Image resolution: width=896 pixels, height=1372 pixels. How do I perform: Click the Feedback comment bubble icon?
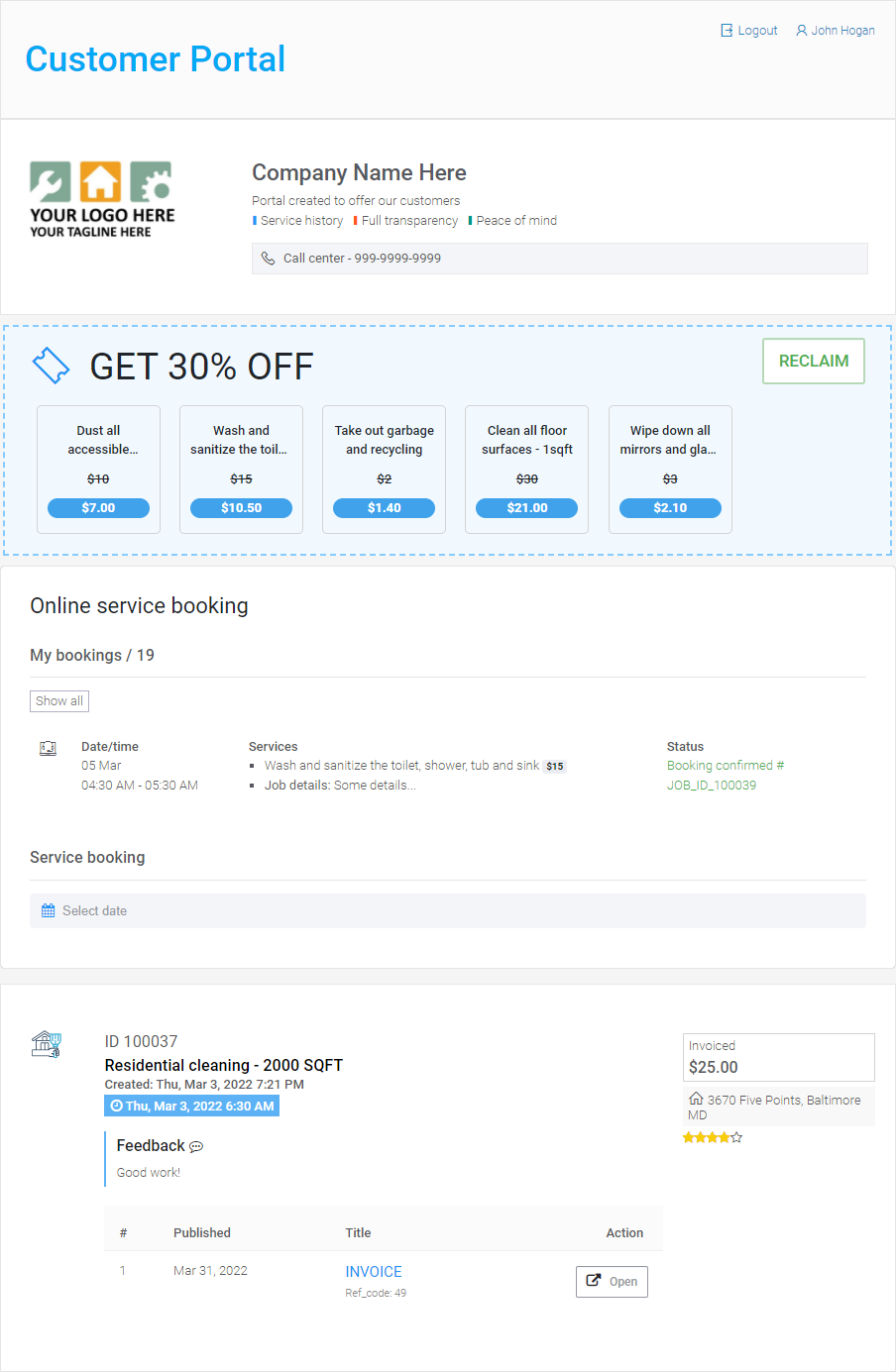click(196, 1147)
